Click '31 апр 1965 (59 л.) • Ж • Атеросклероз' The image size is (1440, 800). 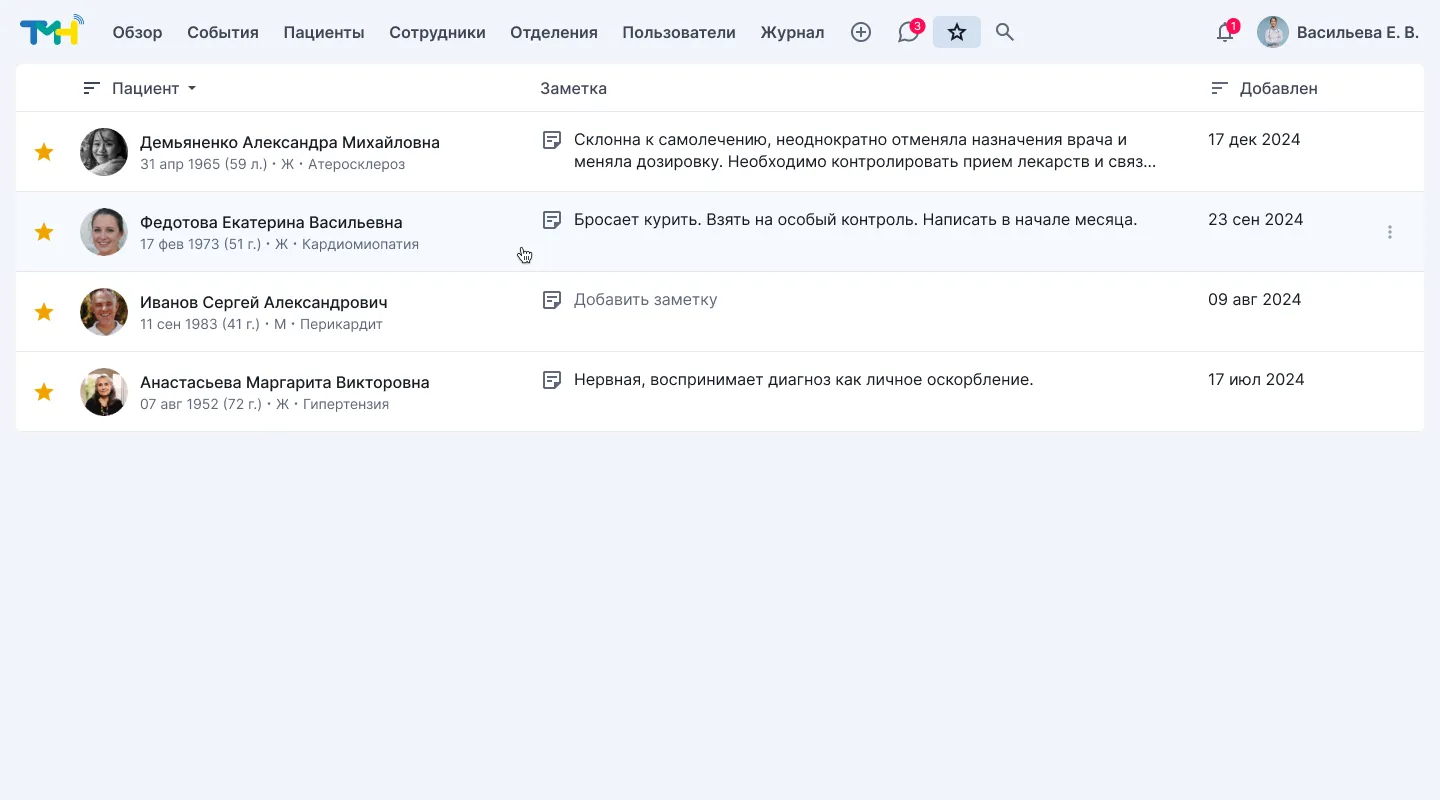click(x=273, y=164)
